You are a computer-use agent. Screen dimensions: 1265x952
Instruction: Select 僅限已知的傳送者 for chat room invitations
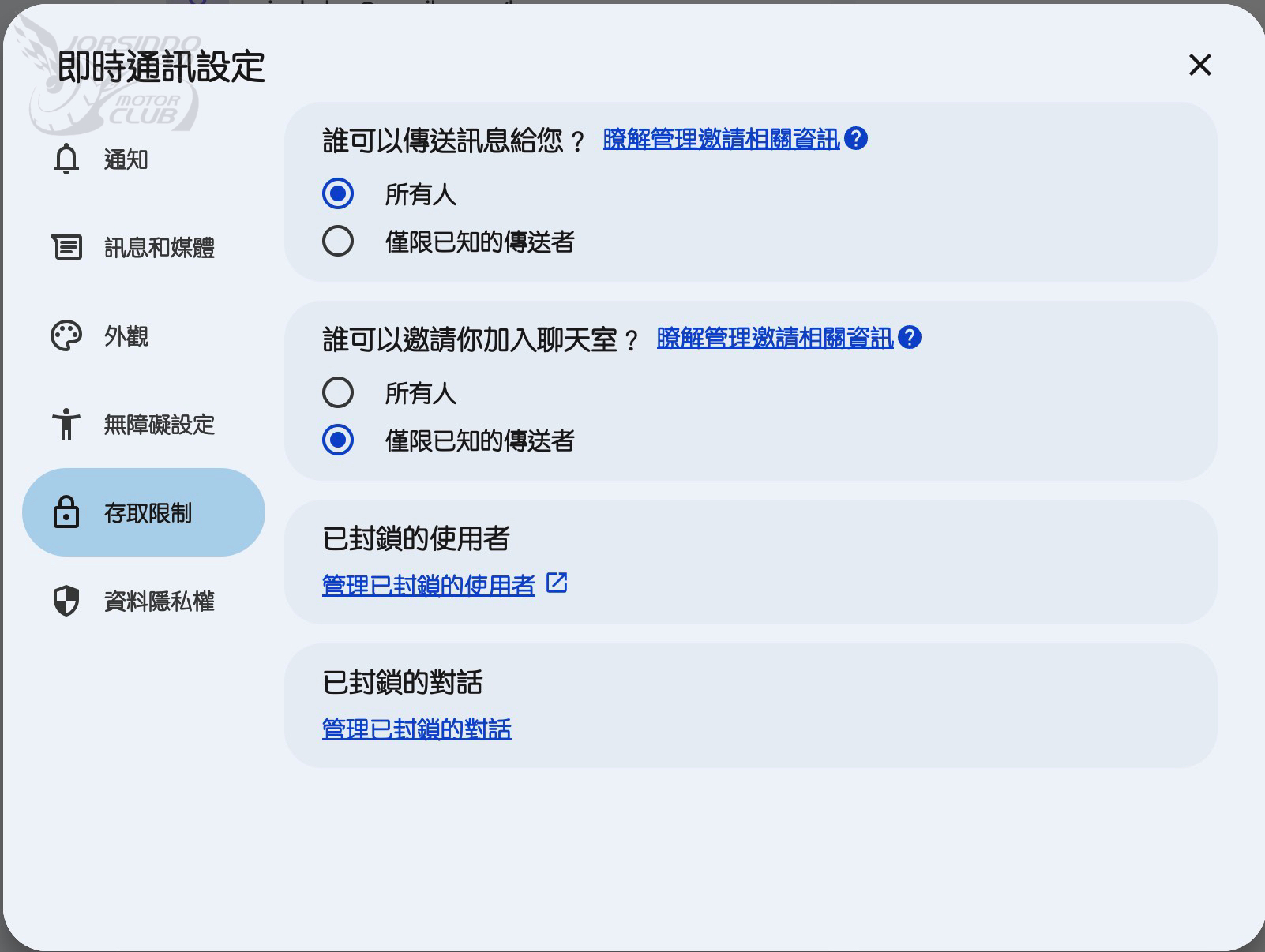pos(338,440)
